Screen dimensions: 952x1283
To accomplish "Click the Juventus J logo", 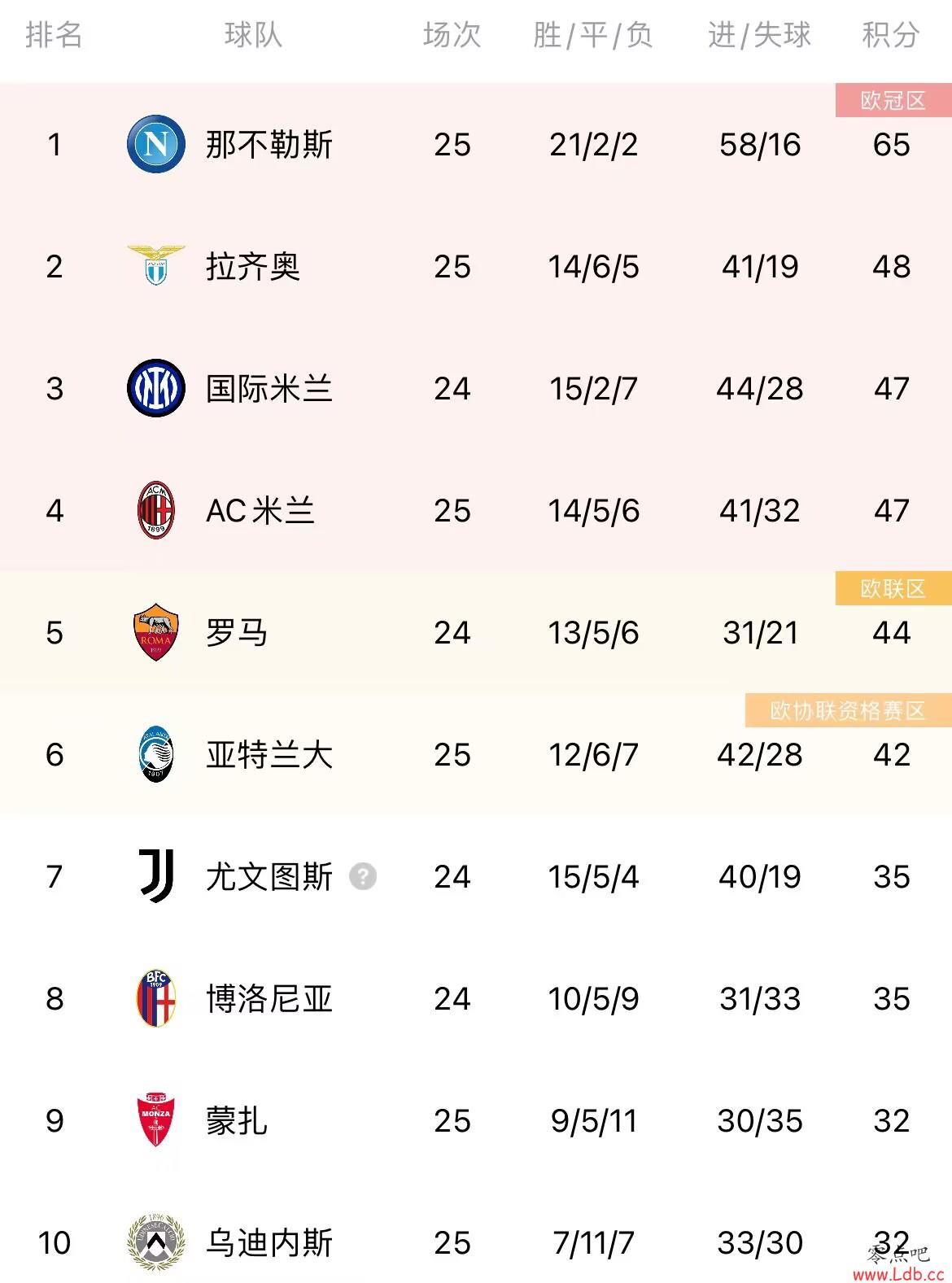I will (156, 876).
